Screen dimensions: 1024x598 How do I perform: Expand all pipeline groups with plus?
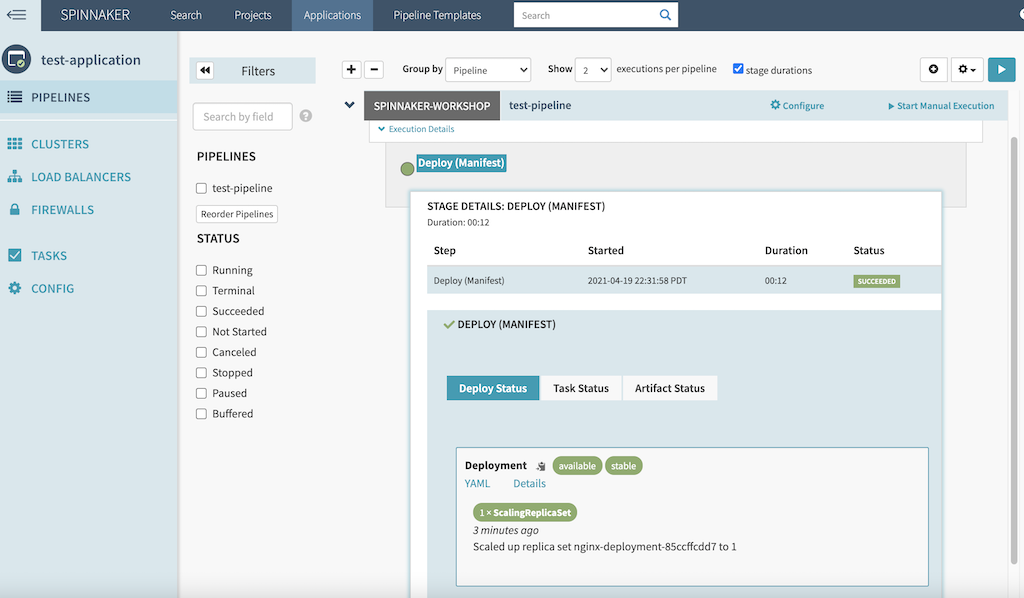351,69
